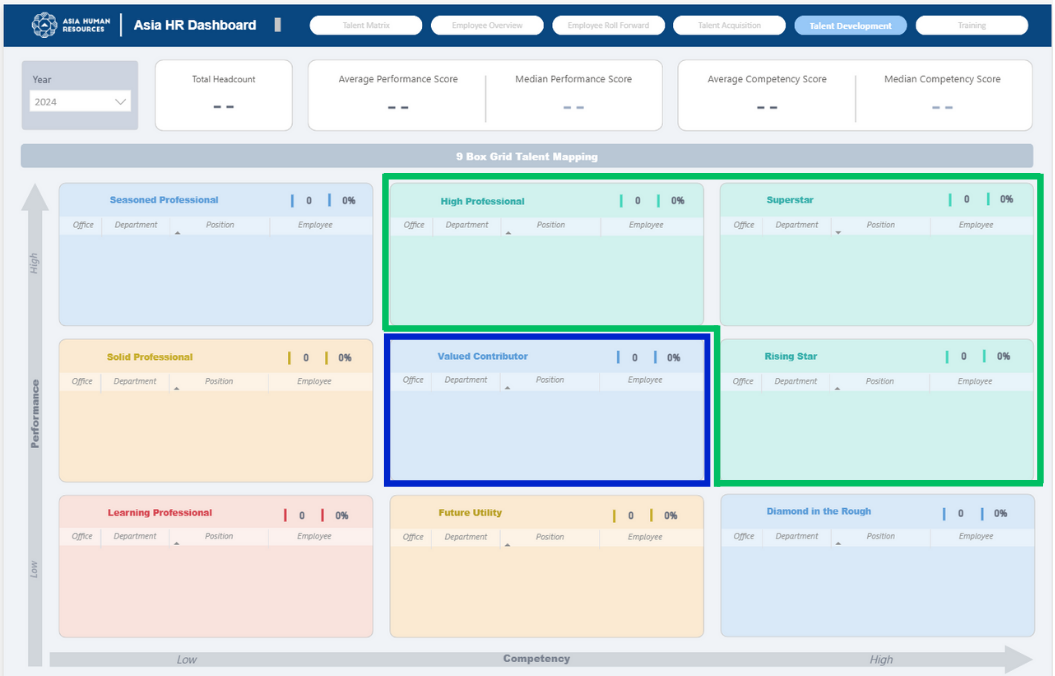Image resolution: width=1055 pixels, height=676 pixels.
Task: Click Office column header in High Professional table
Action: (x=414, y=225)
